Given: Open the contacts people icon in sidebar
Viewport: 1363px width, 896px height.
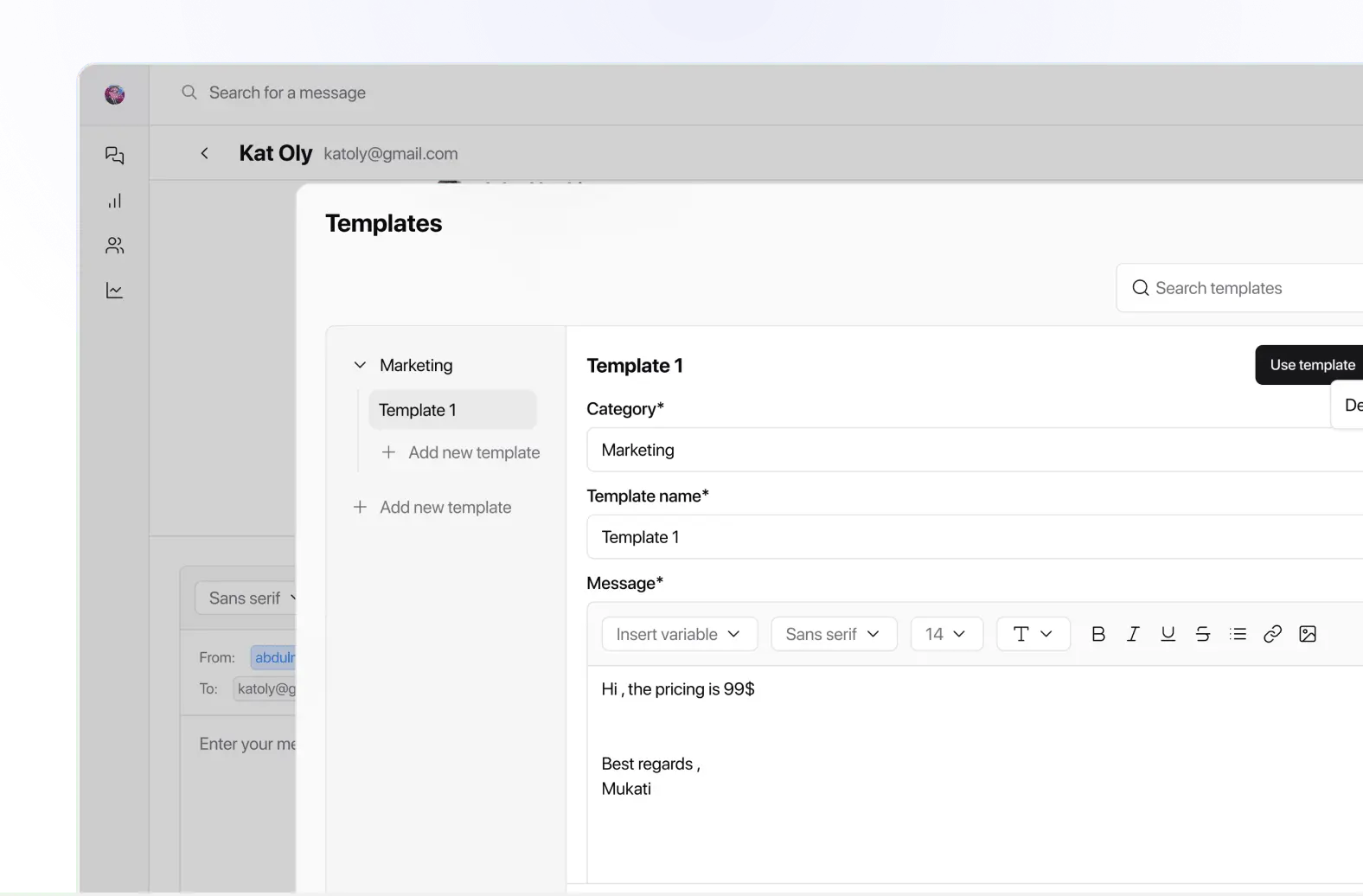Looking at the screenshot, I should [x=114, y=246].
